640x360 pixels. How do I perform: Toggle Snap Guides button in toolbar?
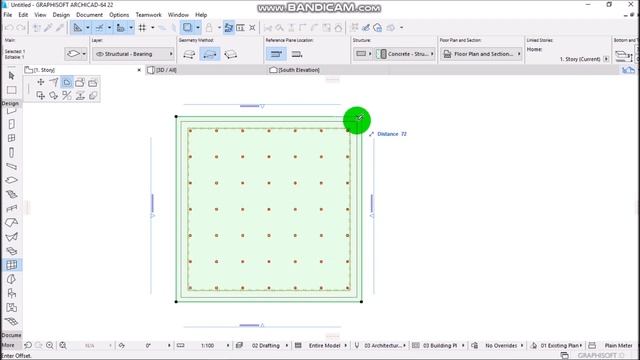(100, 28)
